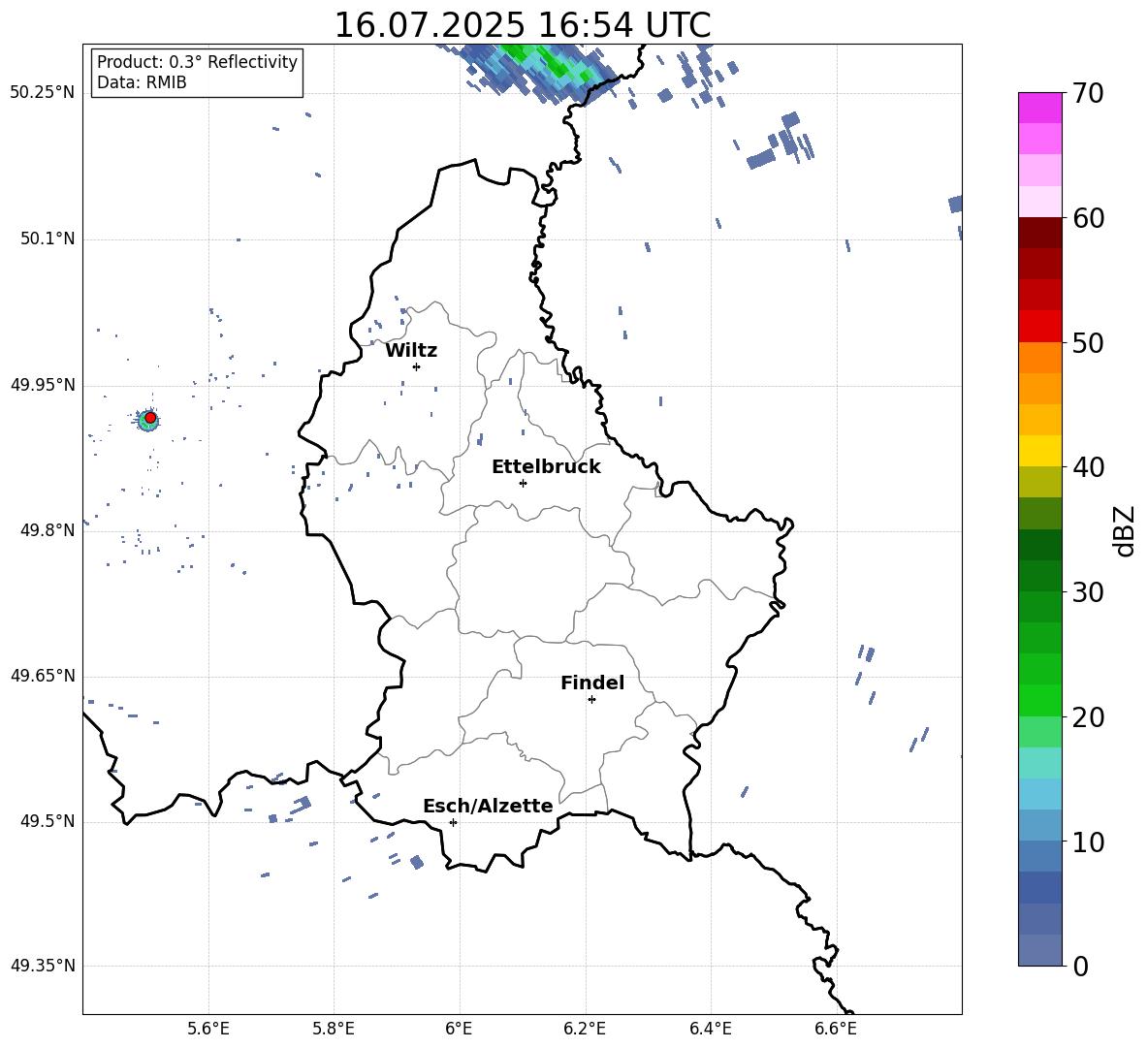
Task: Click the colorbar tick label 50
Action: [1089, 342]
